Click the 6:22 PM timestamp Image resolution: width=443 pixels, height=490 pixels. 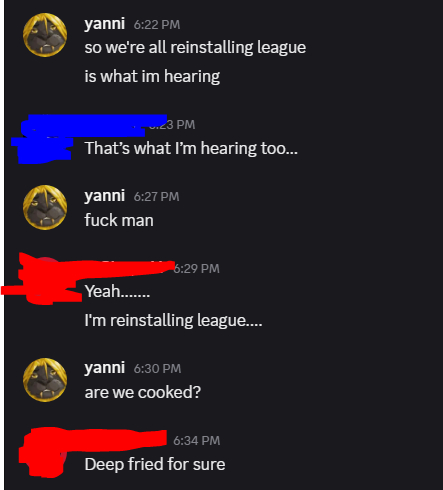[x=157, y=25]
